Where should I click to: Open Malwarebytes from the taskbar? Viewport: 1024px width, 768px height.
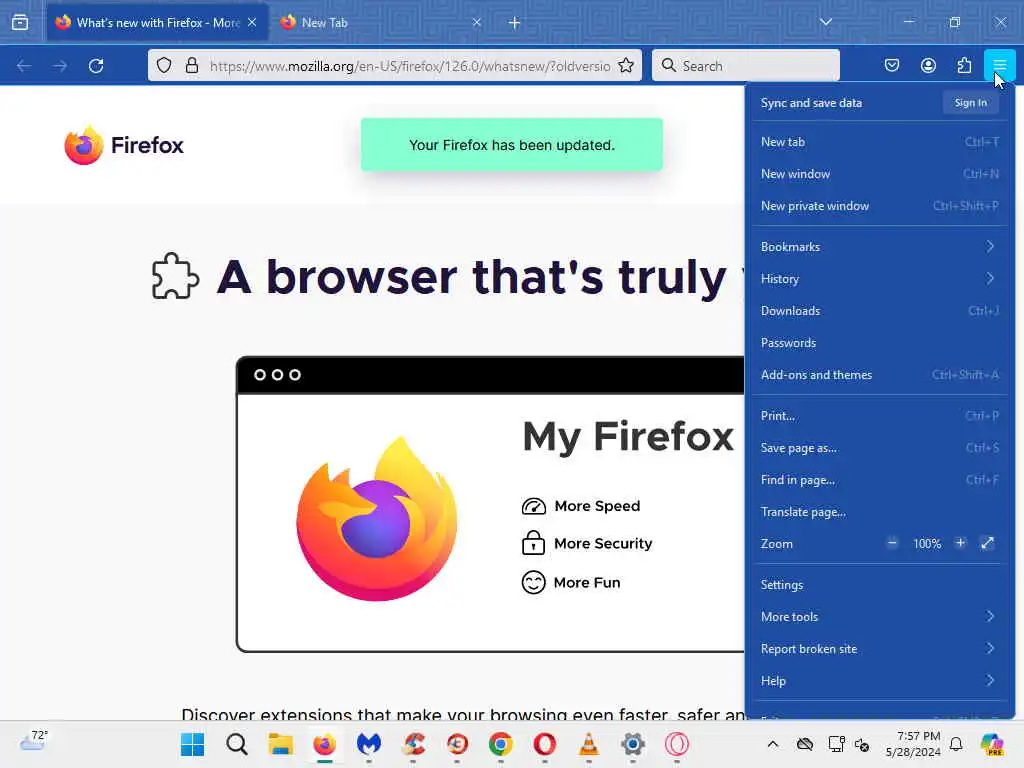pyautogui.click(x=369, y=744)
